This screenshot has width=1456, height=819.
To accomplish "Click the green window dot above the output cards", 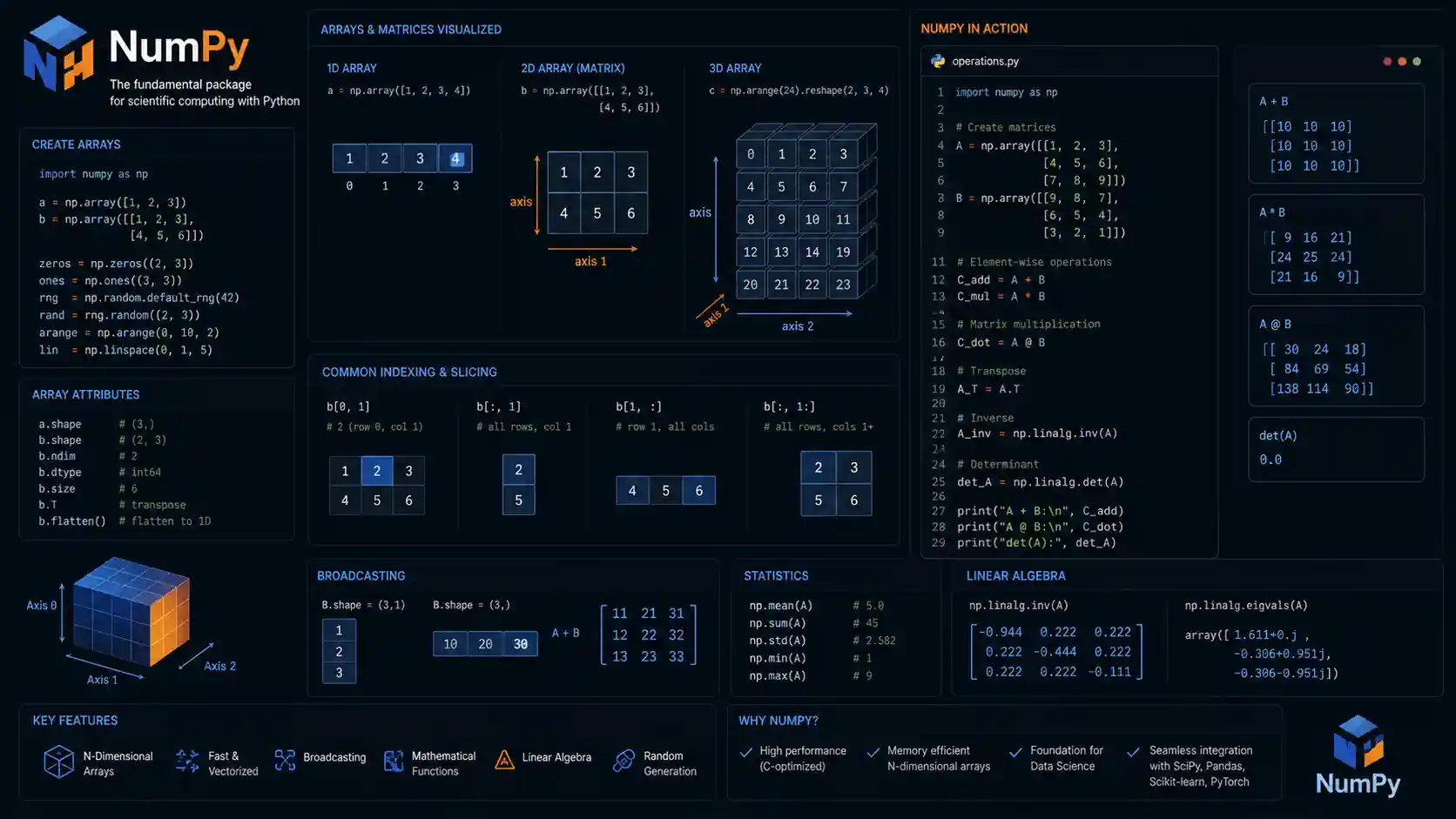I will point(1417,61).
